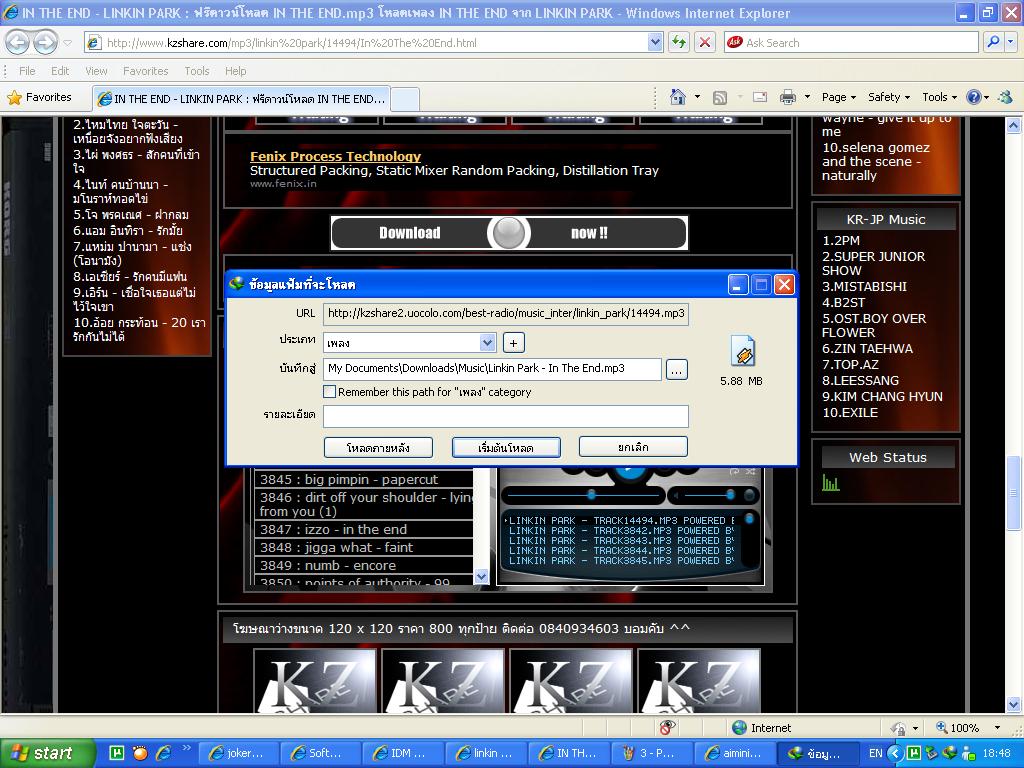Click the orange quick launch icon
The width and height of the screenshot is (1024, 768).
[x=140, y=753]
